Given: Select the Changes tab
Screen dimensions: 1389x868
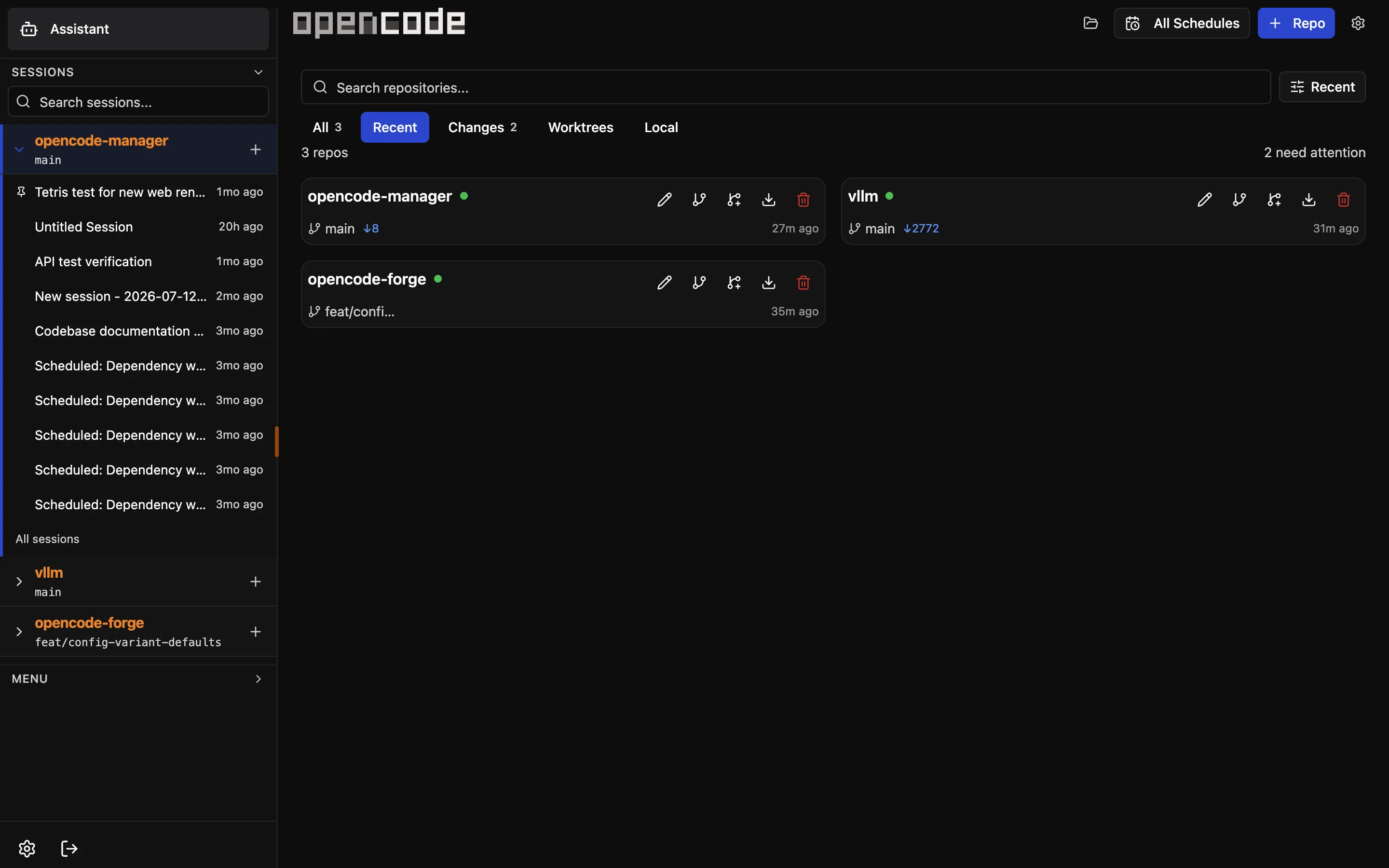Looking at the screenshot, I should click(482, 127).
